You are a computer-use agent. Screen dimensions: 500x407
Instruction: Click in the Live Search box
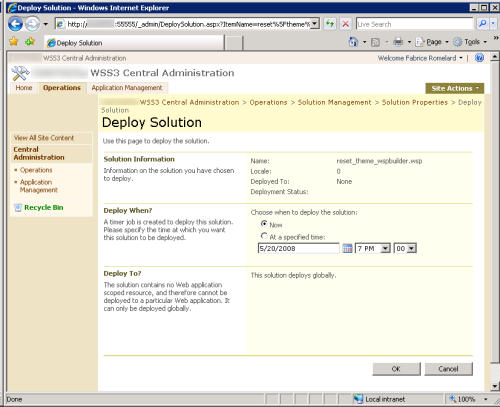[x=414, y=24]
